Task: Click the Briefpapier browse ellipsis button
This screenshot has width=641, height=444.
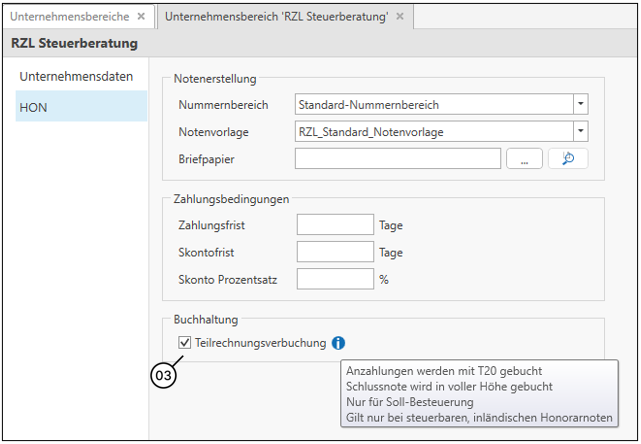Action: click(x=524, y=158)
